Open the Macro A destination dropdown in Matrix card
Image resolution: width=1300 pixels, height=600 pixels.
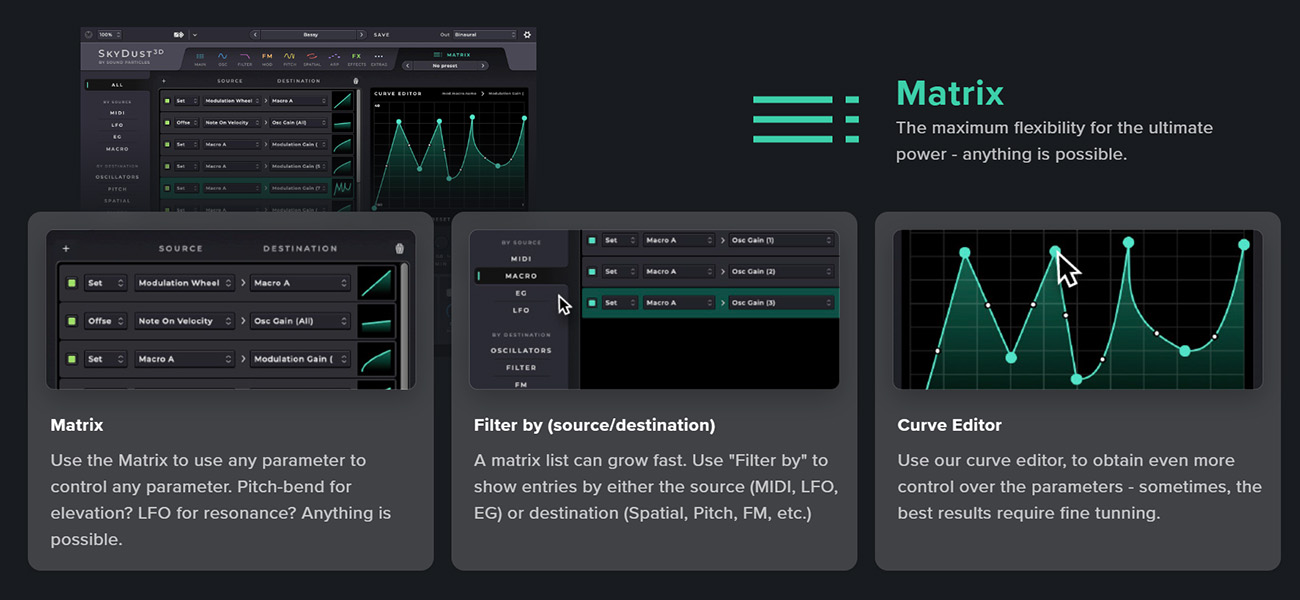pyautogui.click(x=301, y=283)
